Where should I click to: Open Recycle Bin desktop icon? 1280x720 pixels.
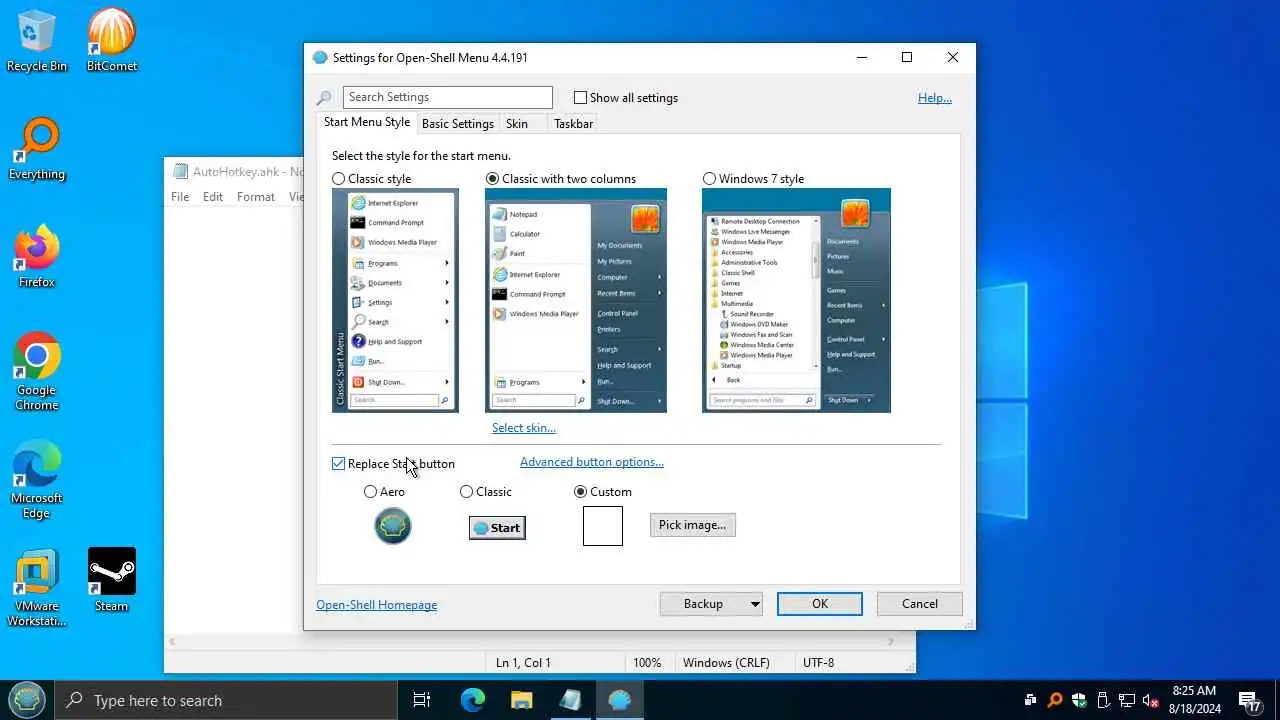click(37, 41)
